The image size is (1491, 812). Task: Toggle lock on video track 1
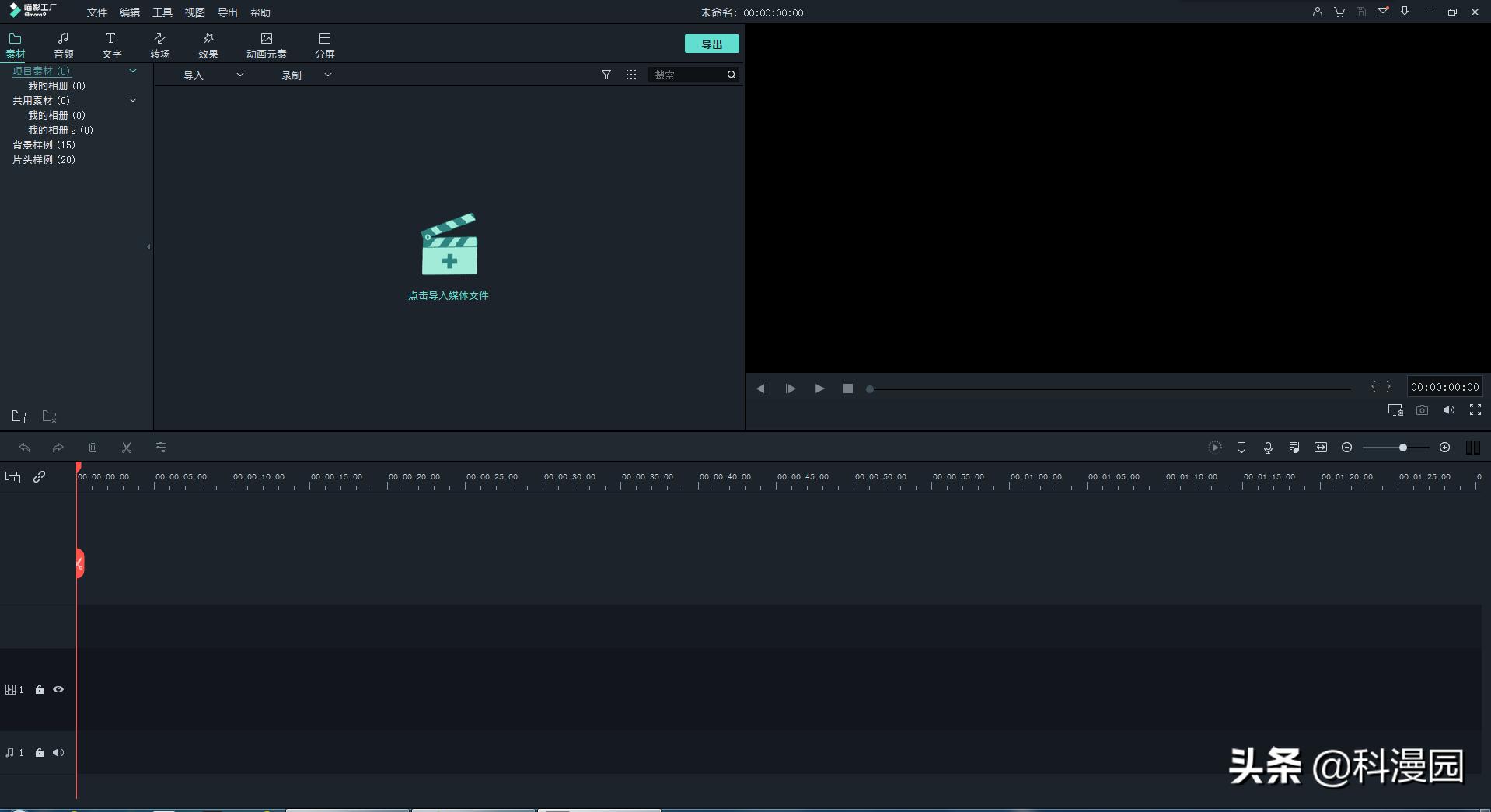(40, 689)
